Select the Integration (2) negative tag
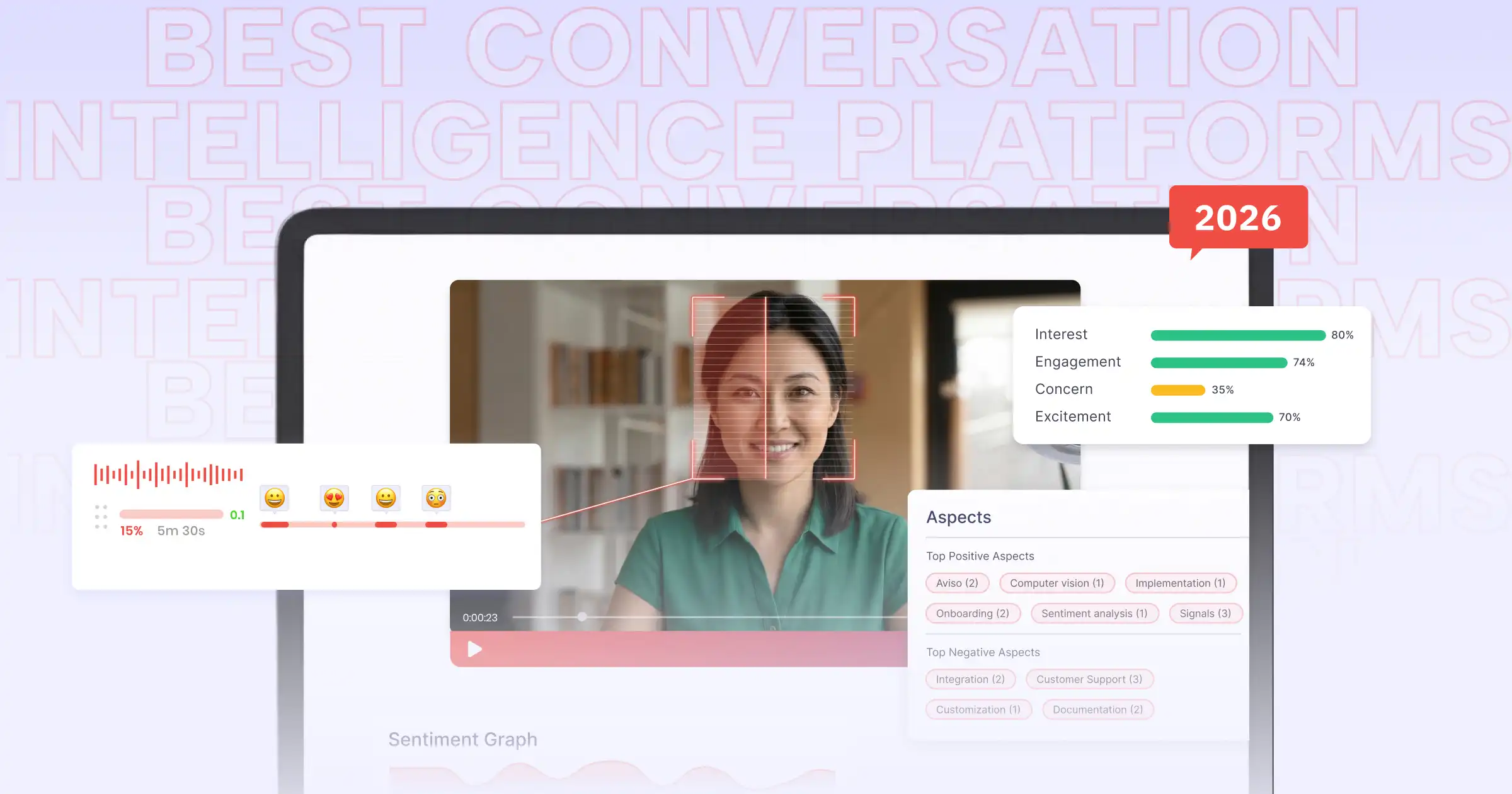 click(x=970, y=679)
